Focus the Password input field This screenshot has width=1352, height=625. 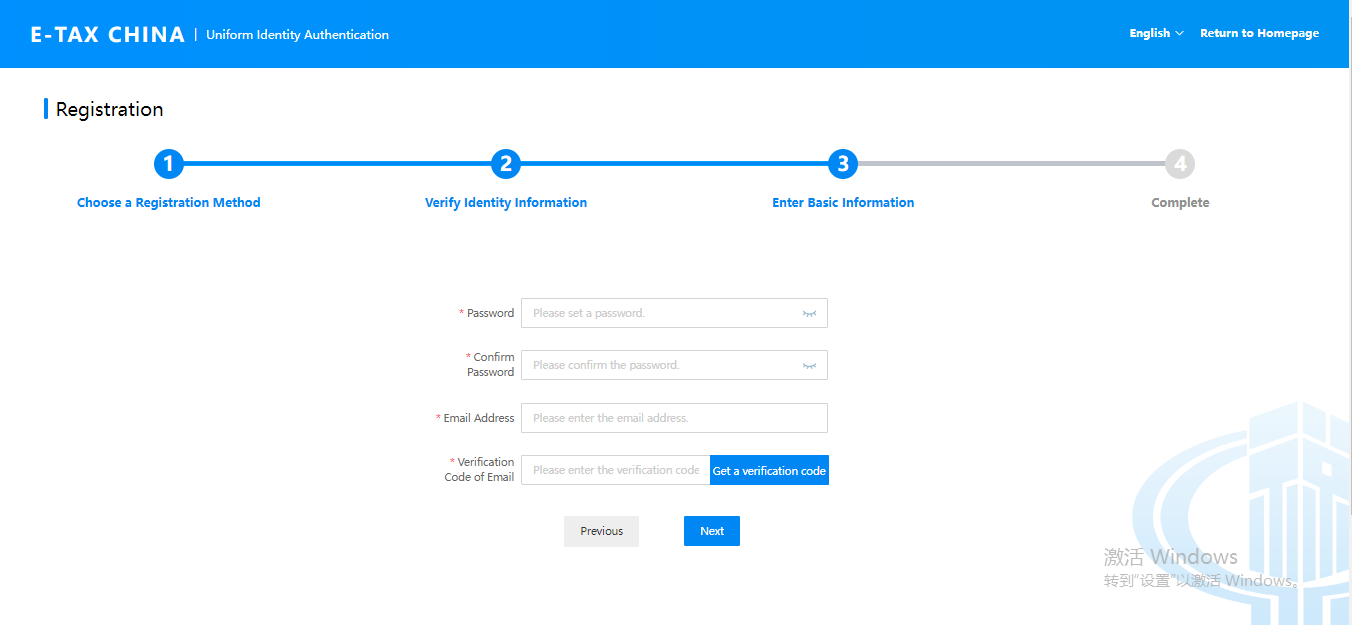click(660, 313)
